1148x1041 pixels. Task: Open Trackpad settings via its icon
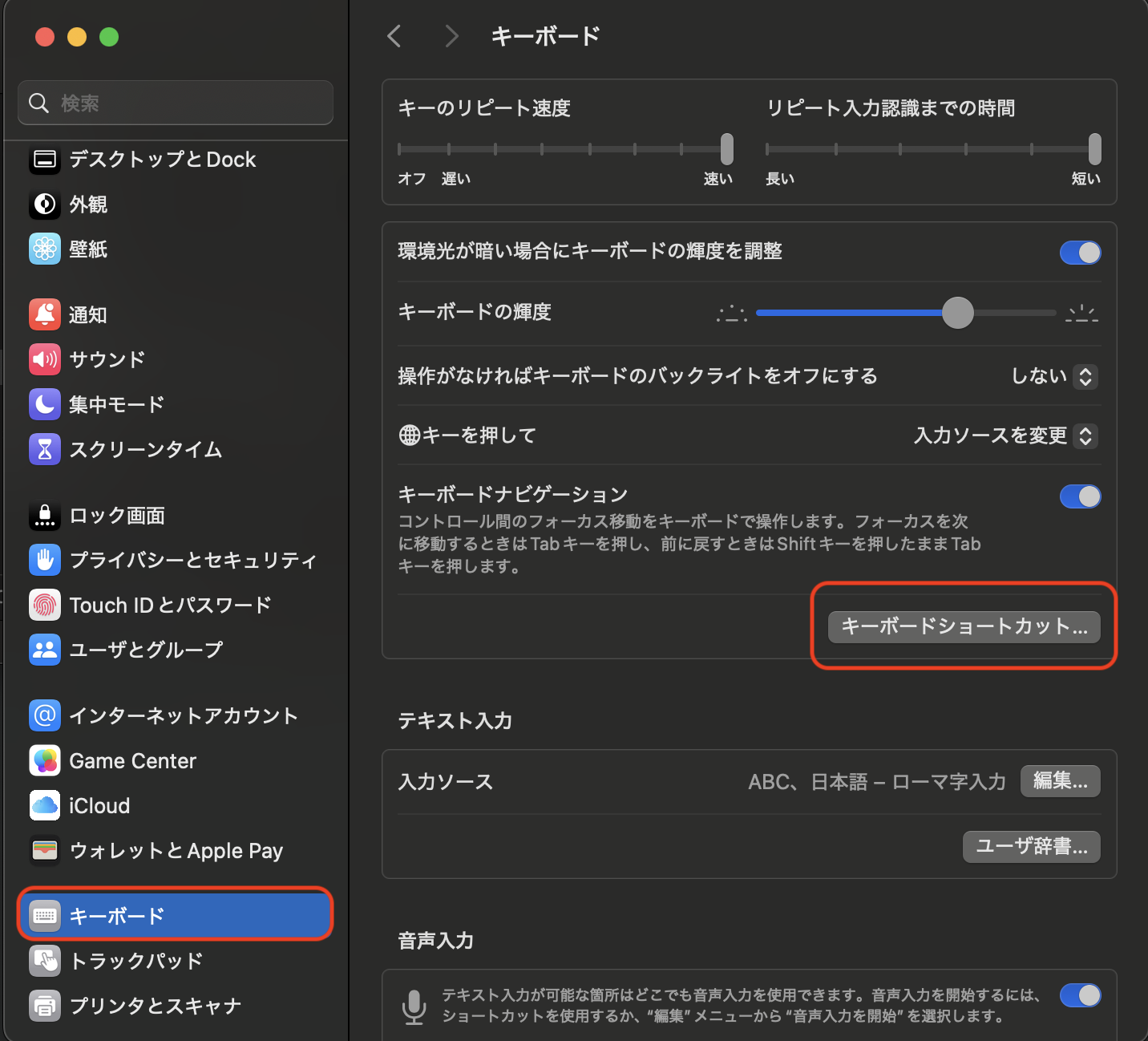point(45,961)
